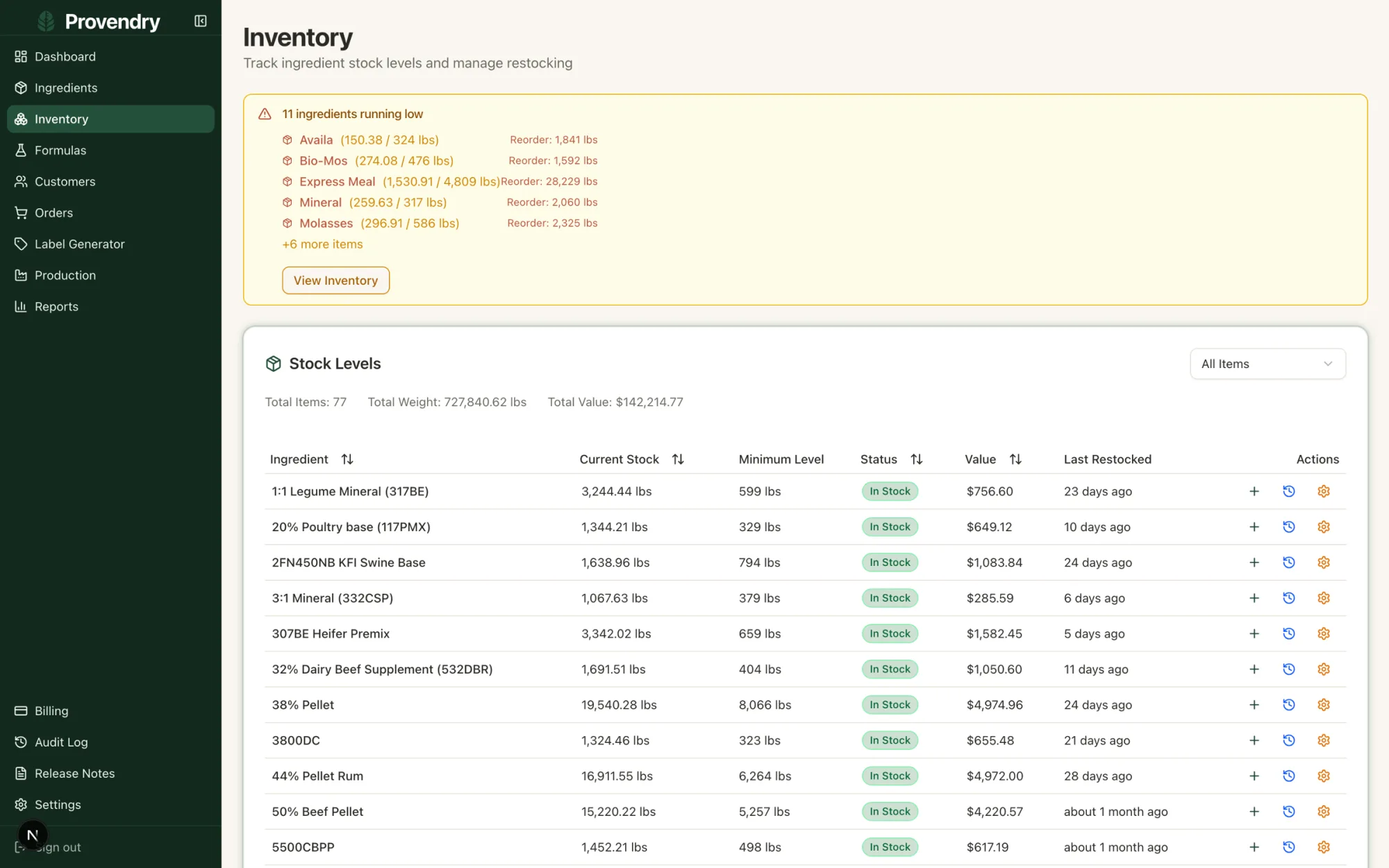1389x868 pixels.
Task: Add stock for 3:1 Mineral (332CSP)
Action: pyautogui.click(x=1254, y=598)
